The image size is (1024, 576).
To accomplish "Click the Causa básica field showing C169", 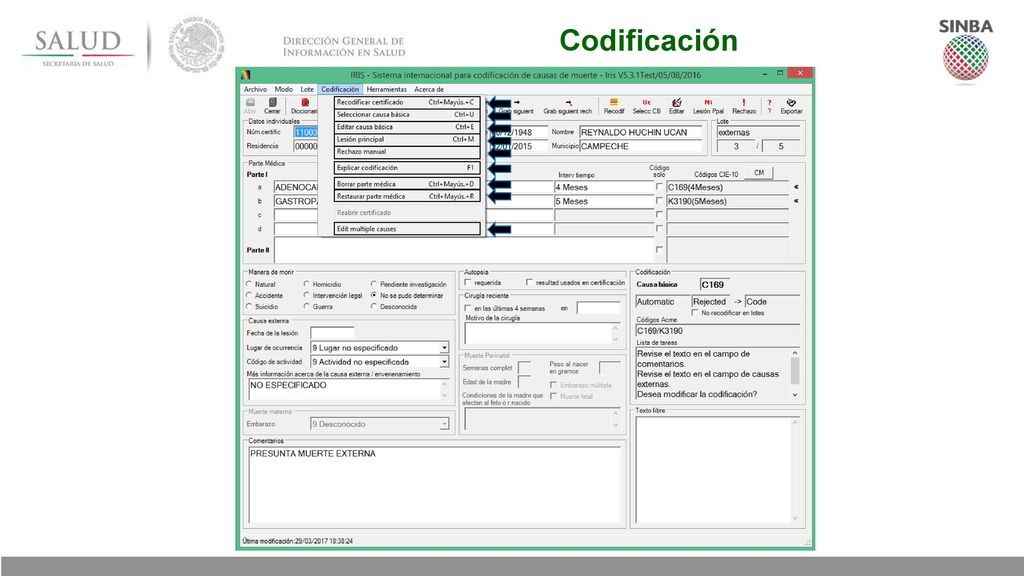I will (x=714, y=285).
